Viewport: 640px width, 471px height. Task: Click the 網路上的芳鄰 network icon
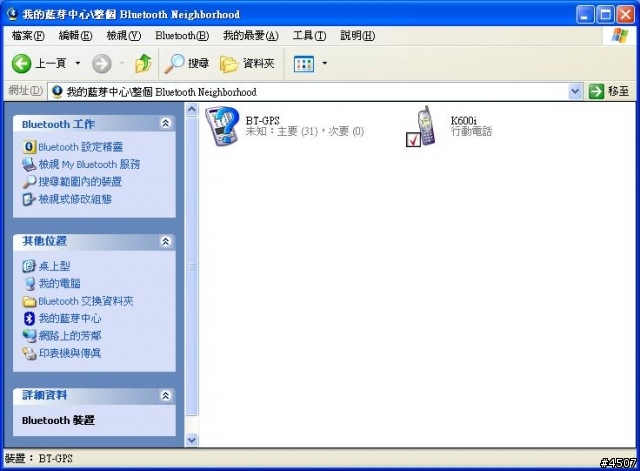(29, 336)
